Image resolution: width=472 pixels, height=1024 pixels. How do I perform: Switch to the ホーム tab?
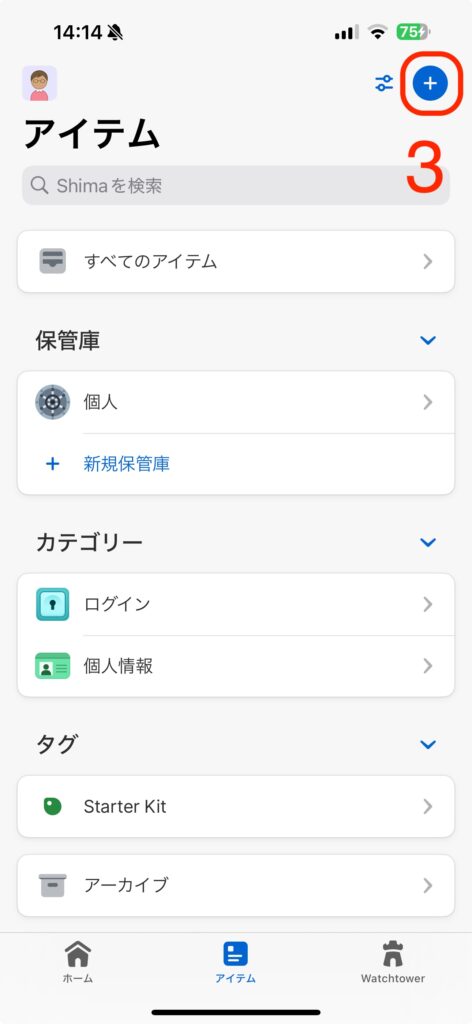[78, 963]
